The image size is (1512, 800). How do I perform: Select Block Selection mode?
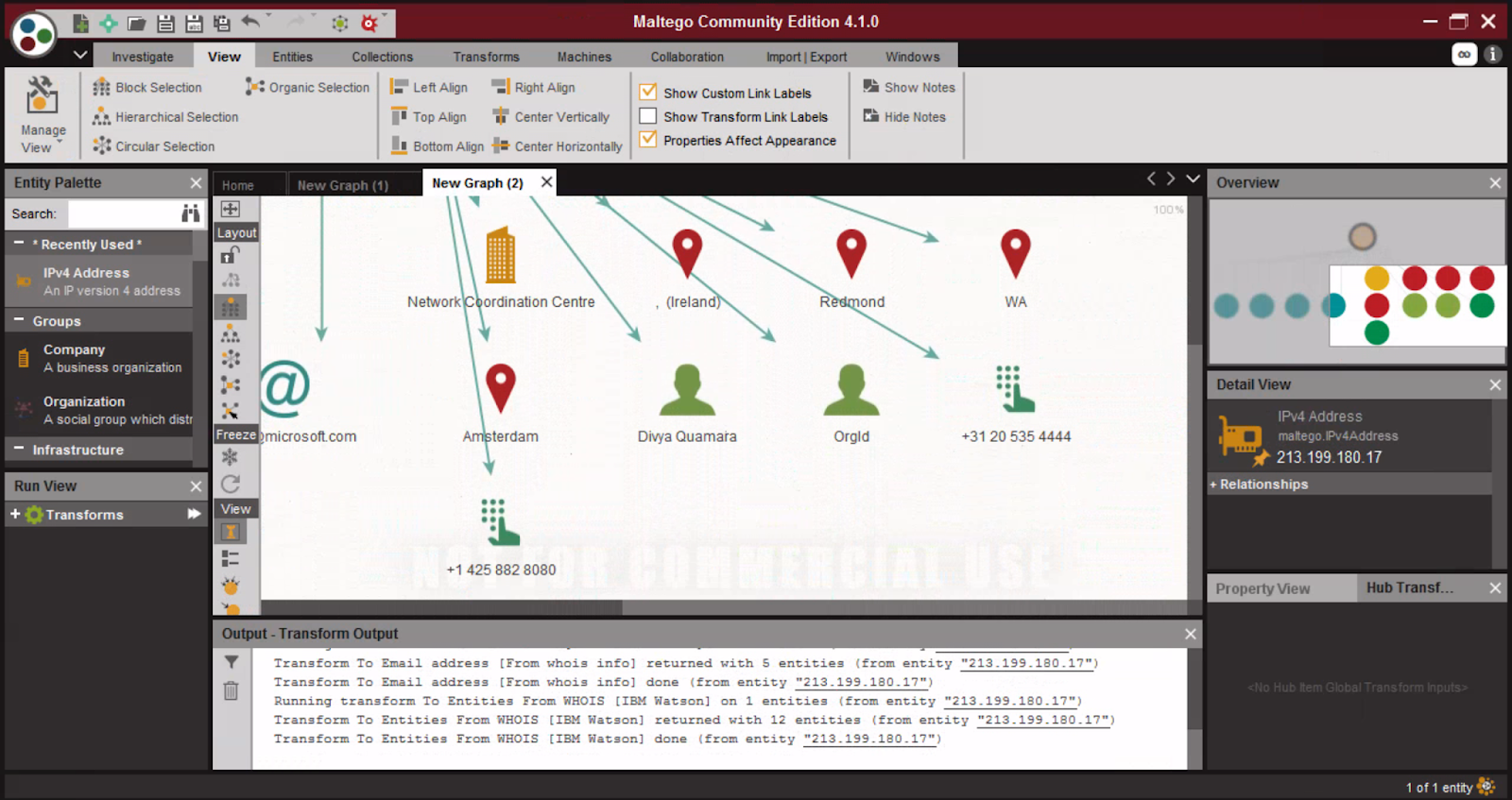[x=147, y=87]
